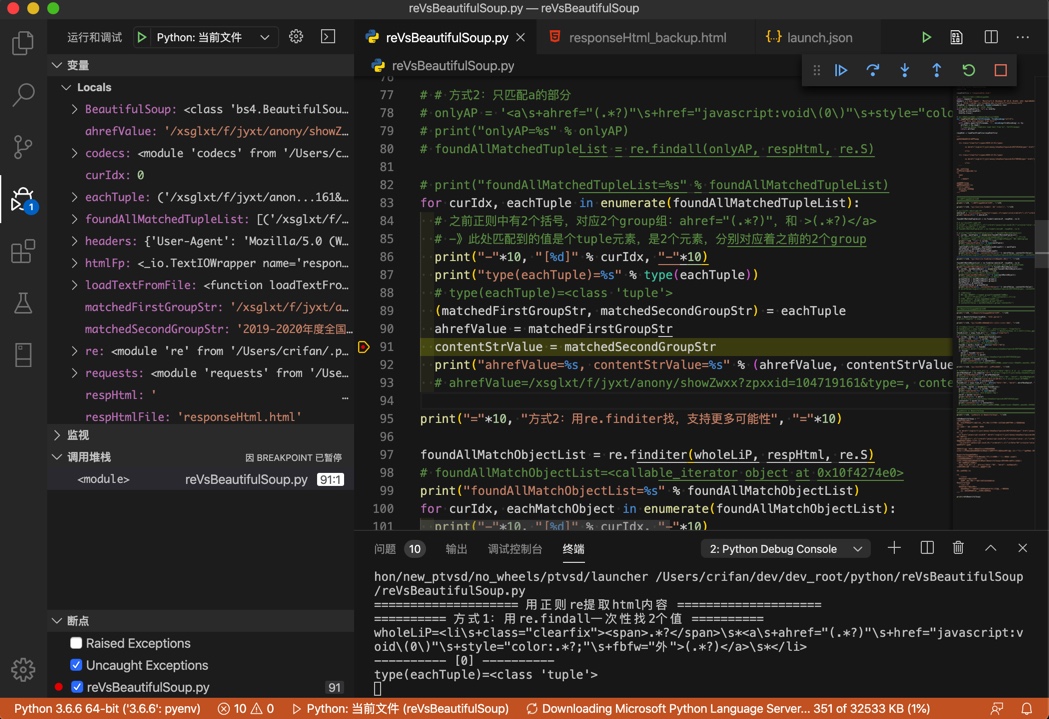
Task: Open the Explorer view in activity bar
Action: click(x=23, y=43)
